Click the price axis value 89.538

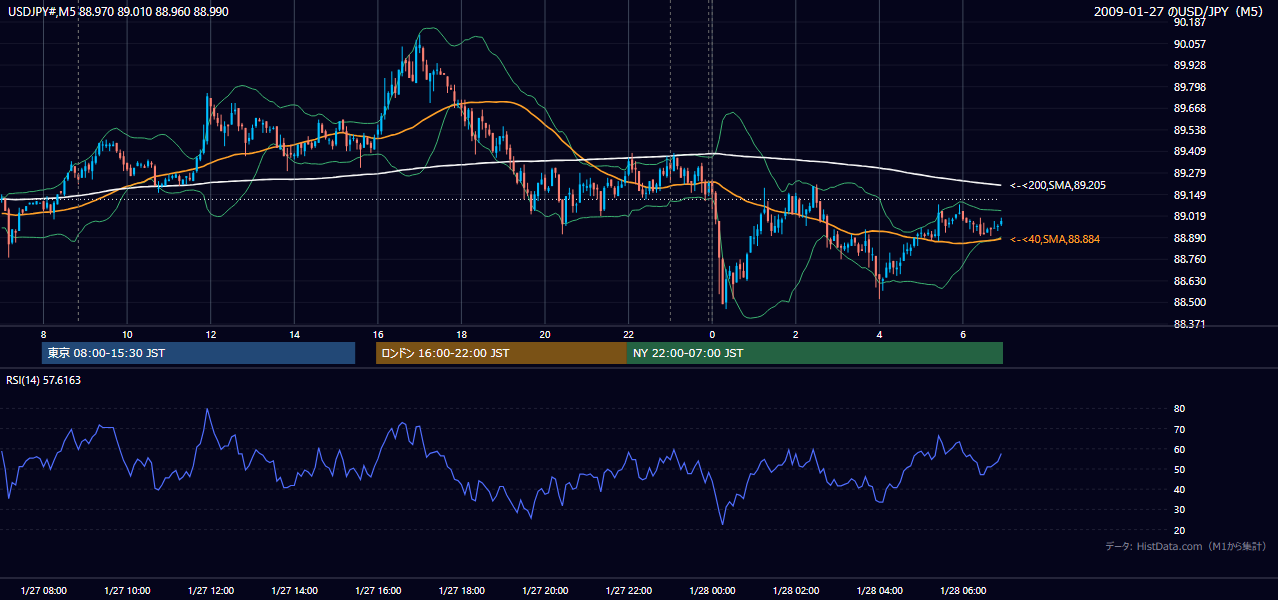pyautogui.click(x=1190, y=130)
